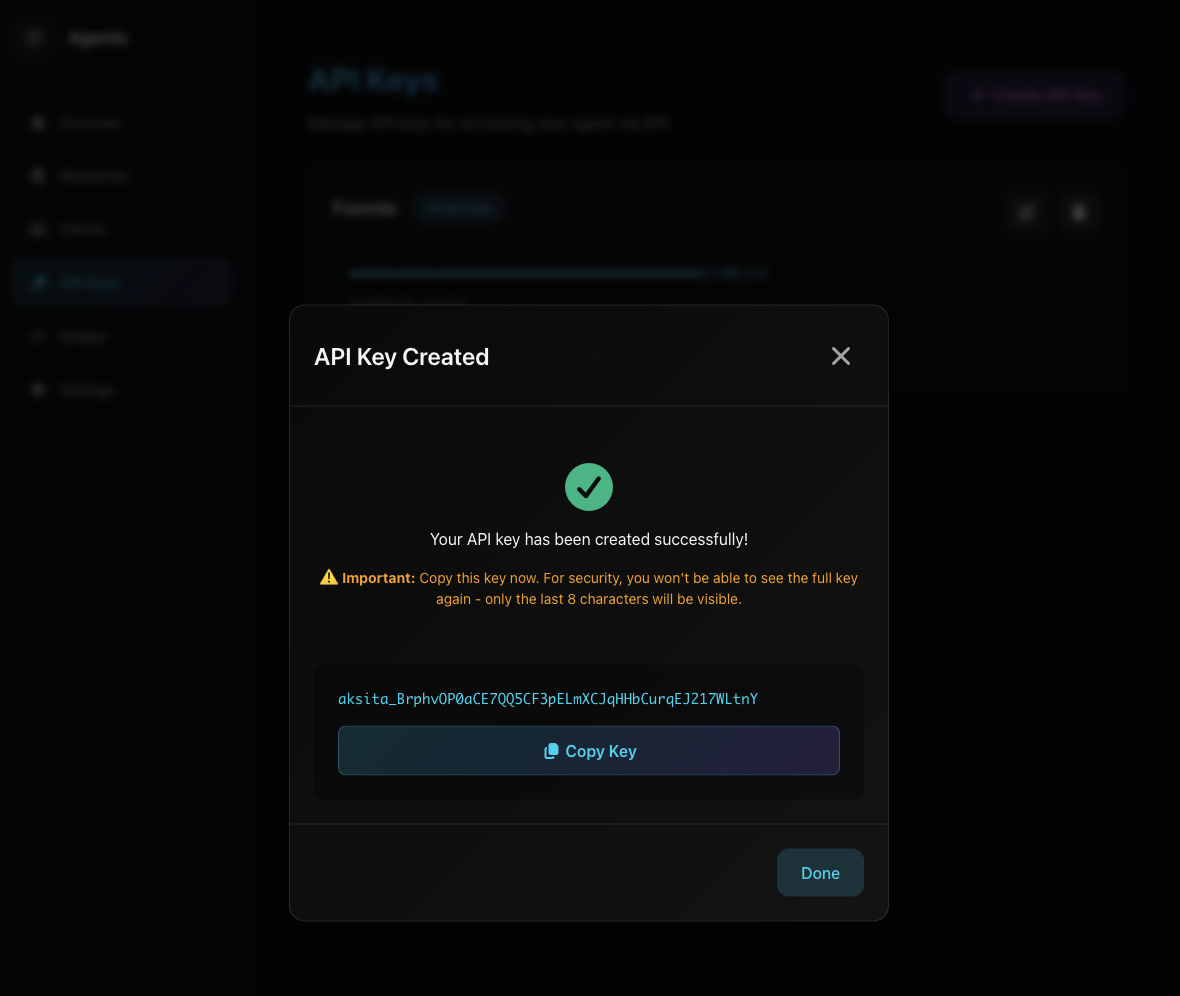Select the key icon for API Keys
The height and width of the screenshot is (996, 1180).
38,282
